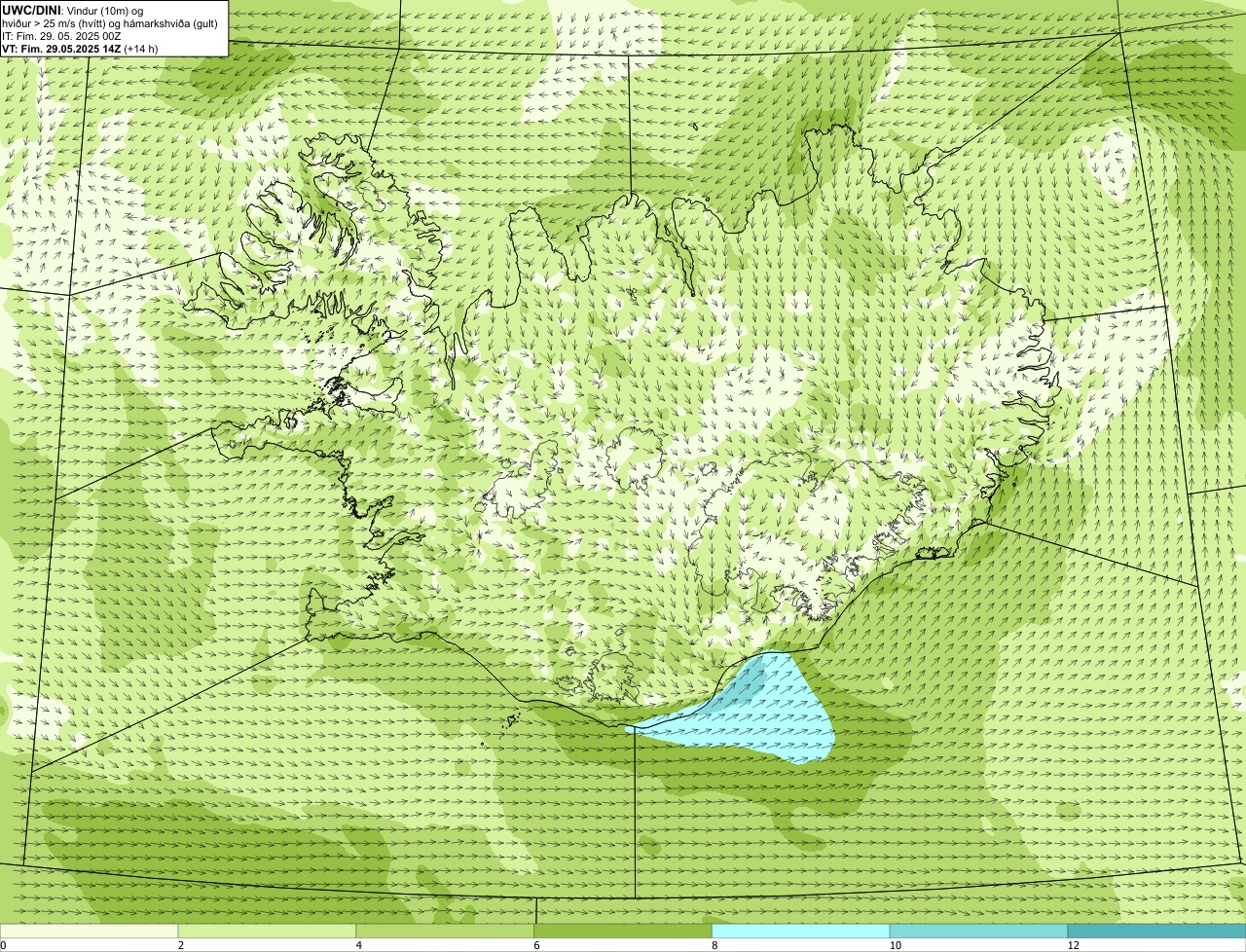Click the dark green 6–8 legend color segment
Image resolution: width=1246 pixels, height=952 pixels.
[x=623, y=931]
